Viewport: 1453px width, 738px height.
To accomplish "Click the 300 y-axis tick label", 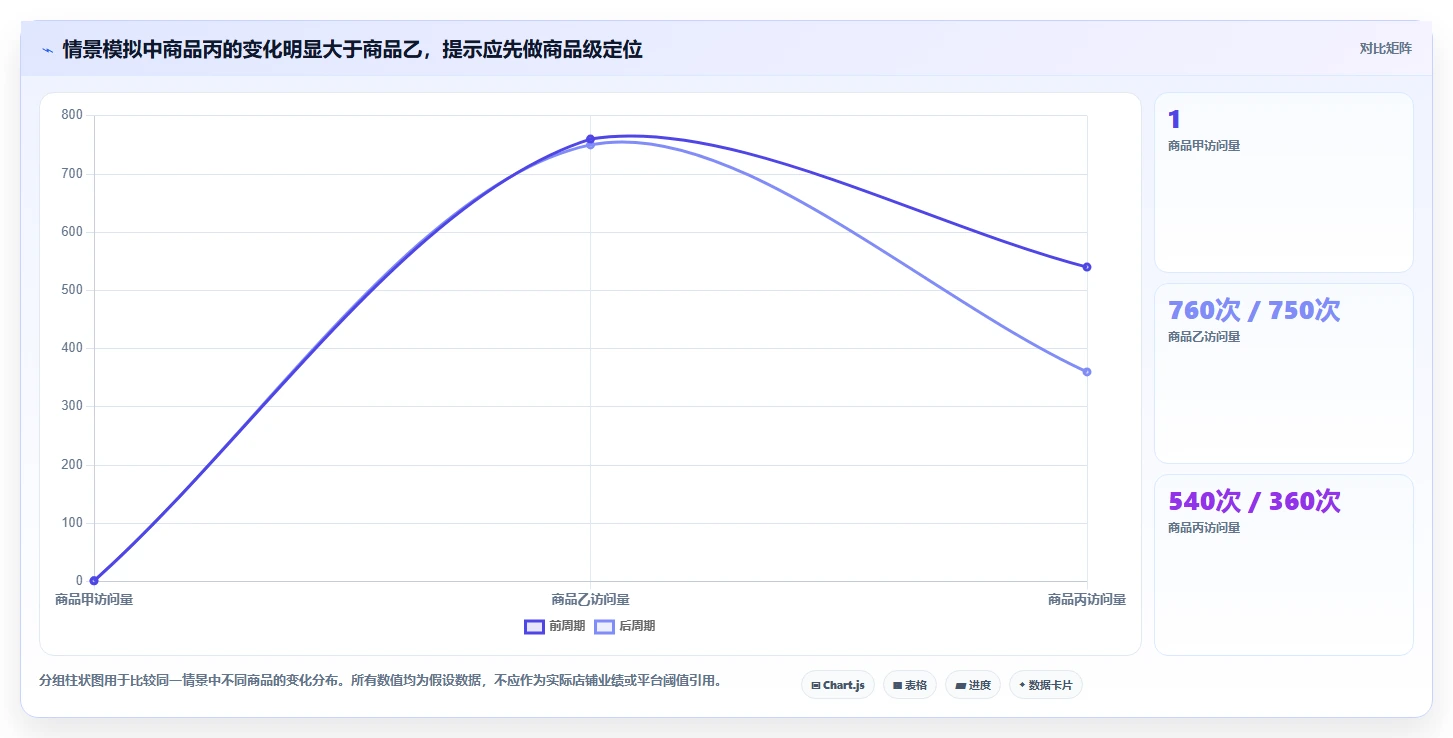I will [72, 406].
